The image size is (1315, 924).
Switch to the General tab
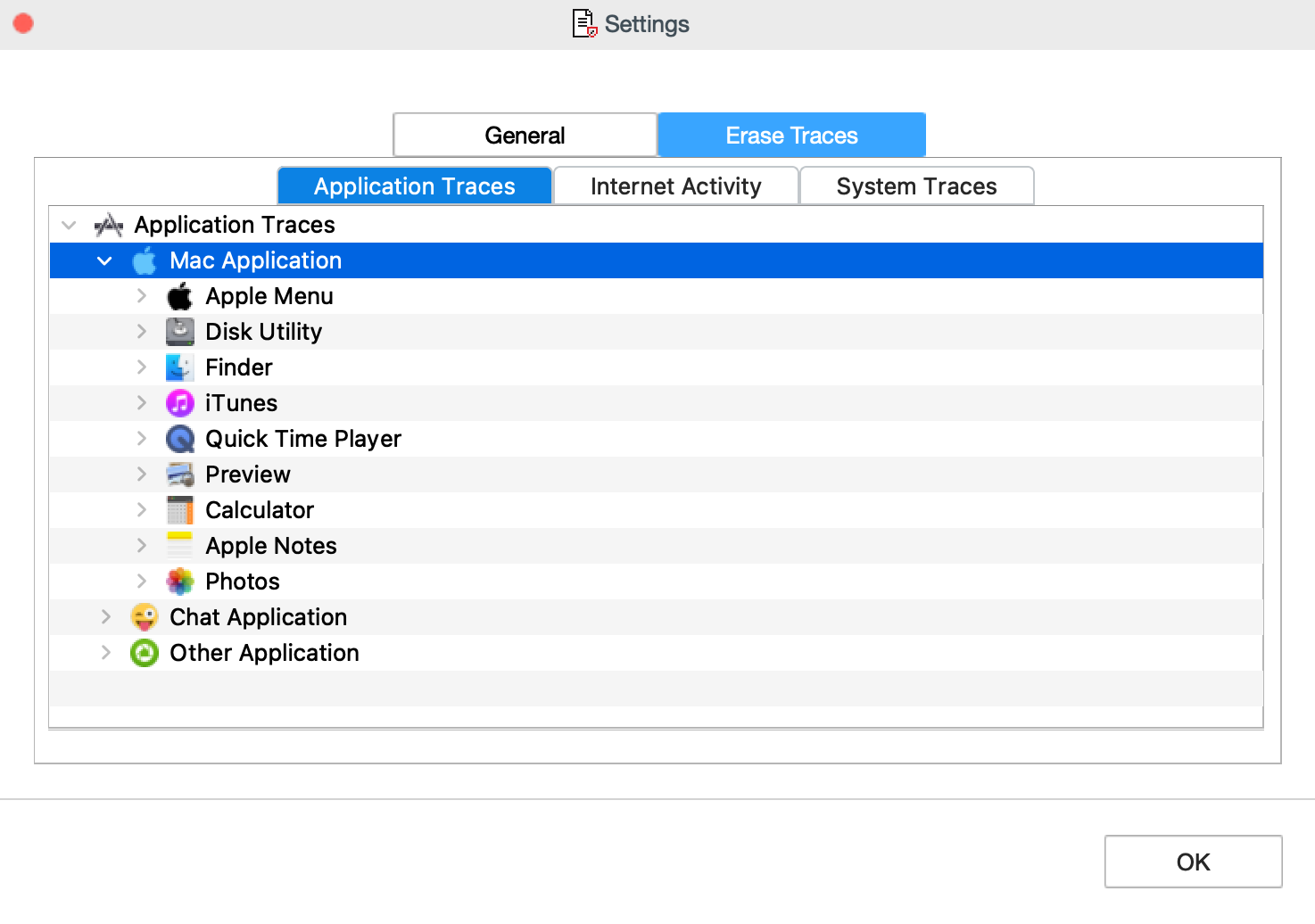coord(525,136)
